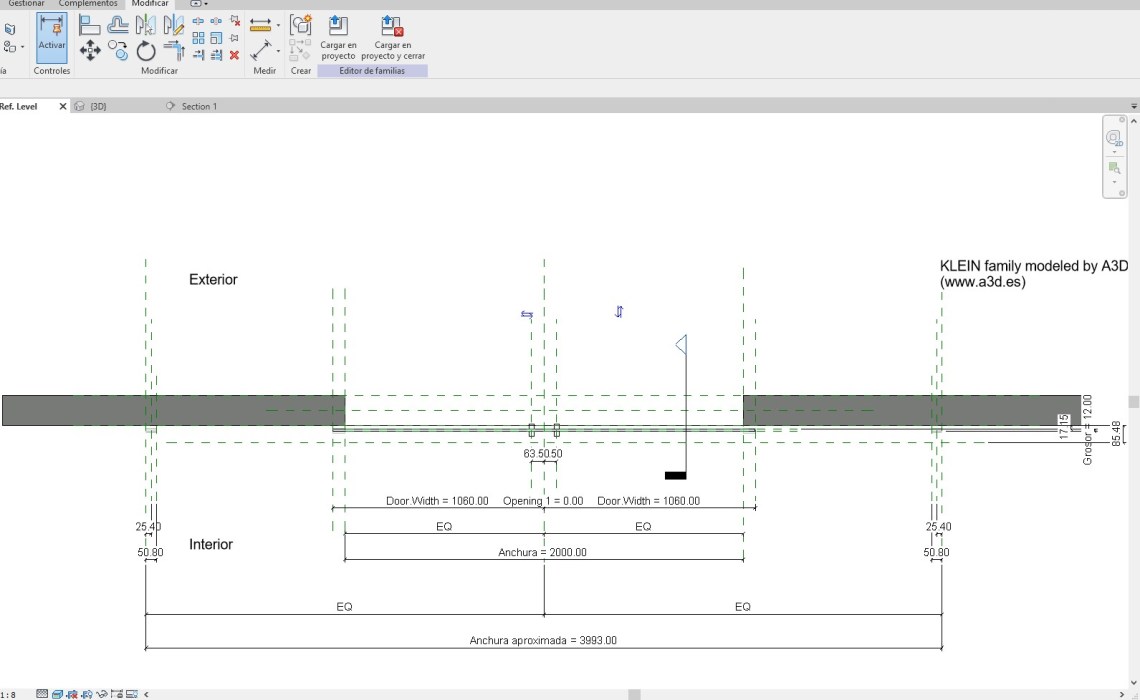Click Zoom in Region navigation icon
The height and width of the screenshot is (700, 1140).
click(x=1114, y=168)
